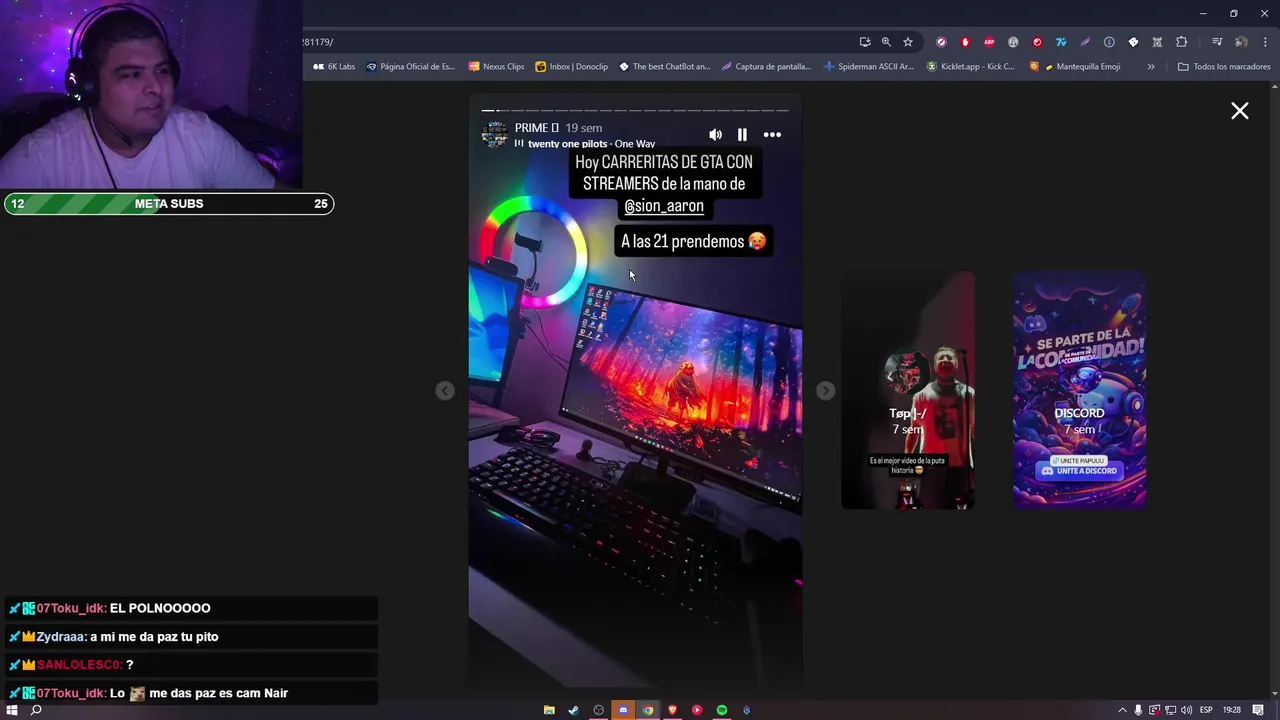The height and width of the screenshot is (720, 1280).
Task: Open the Tøp |-/ highlight story preview
Action: click(908, 390)
